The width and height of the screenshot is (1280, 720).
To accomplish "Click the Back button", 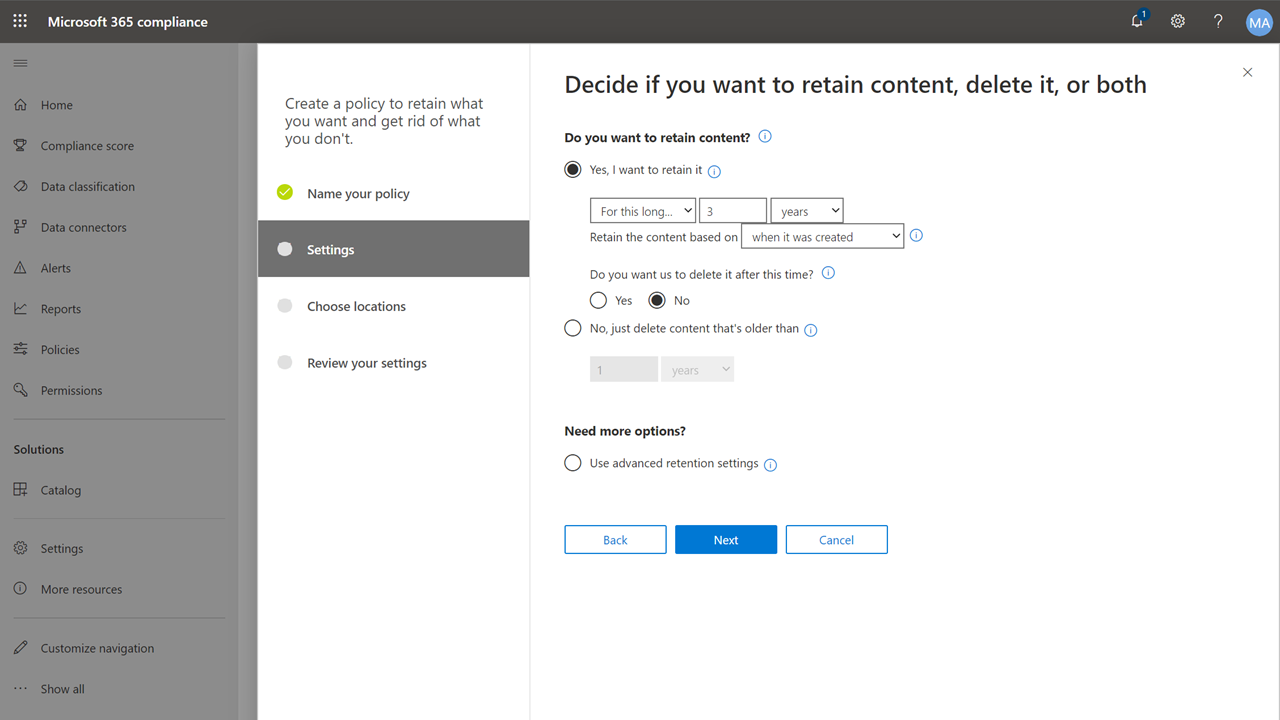I will pos(615,540).
